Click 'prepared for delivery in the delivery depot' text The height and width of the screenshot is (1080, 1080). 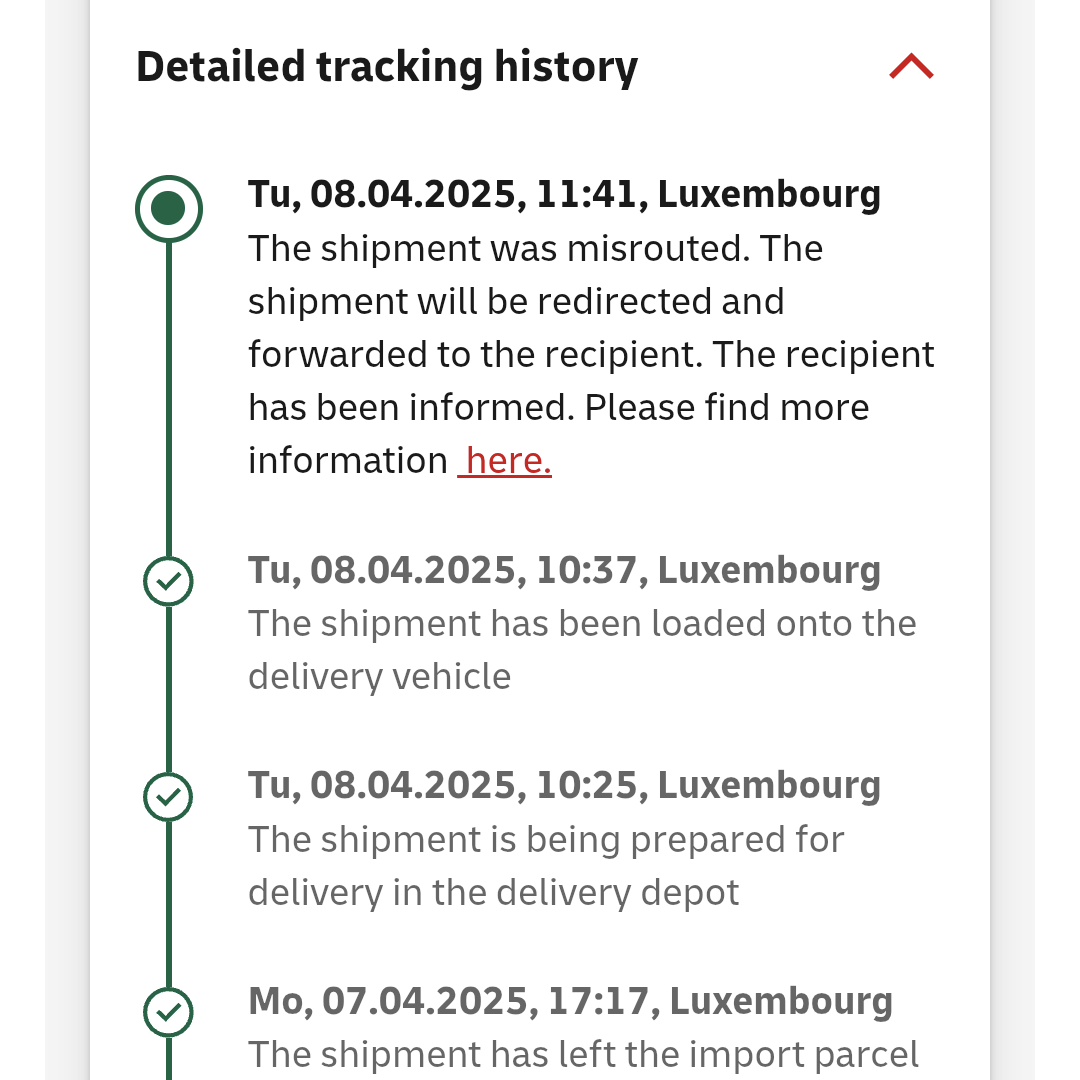pyautogui.click(x=546, y=865)
